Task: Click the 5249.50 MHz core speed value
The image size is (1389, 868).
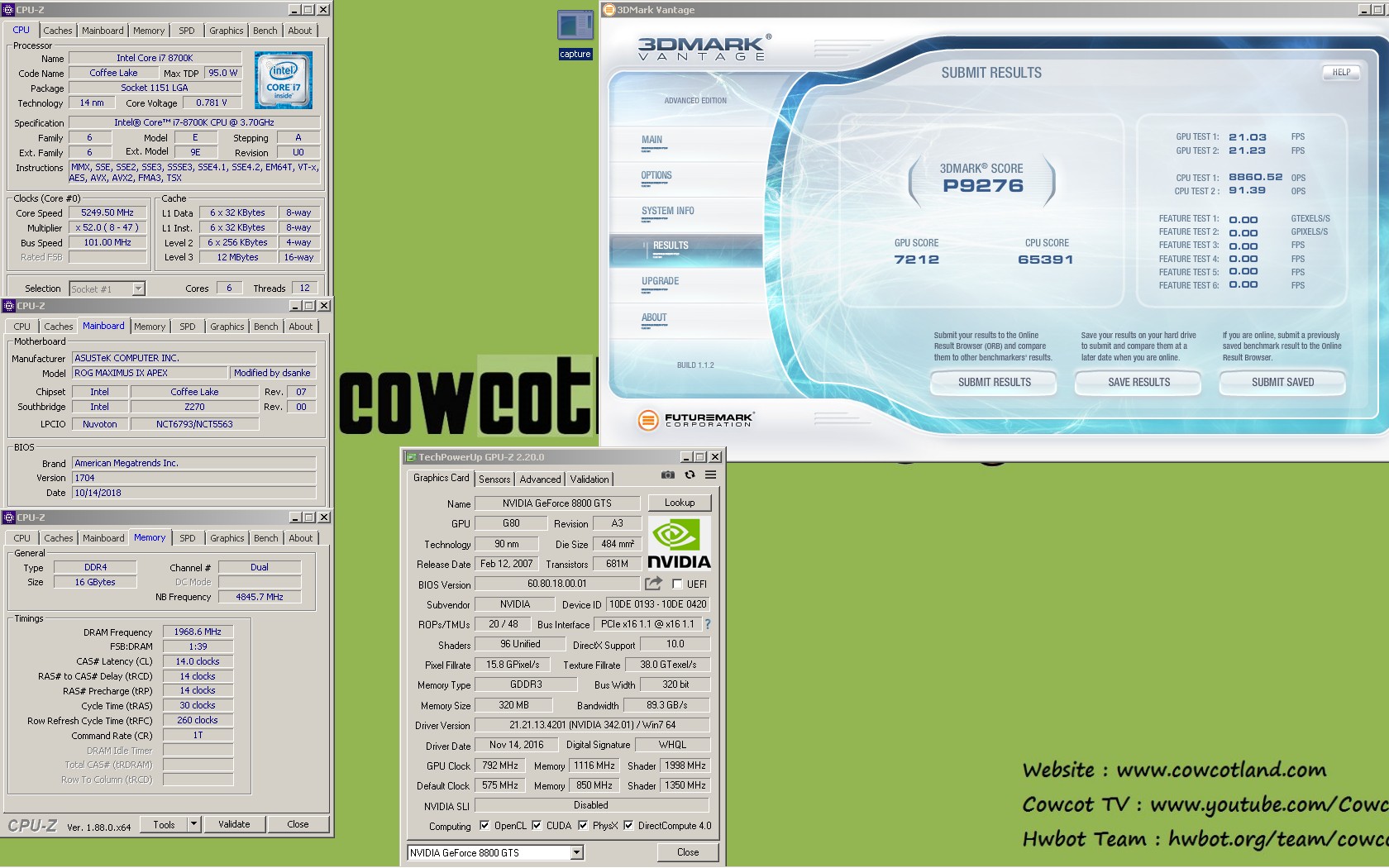Action: [107, 212]
